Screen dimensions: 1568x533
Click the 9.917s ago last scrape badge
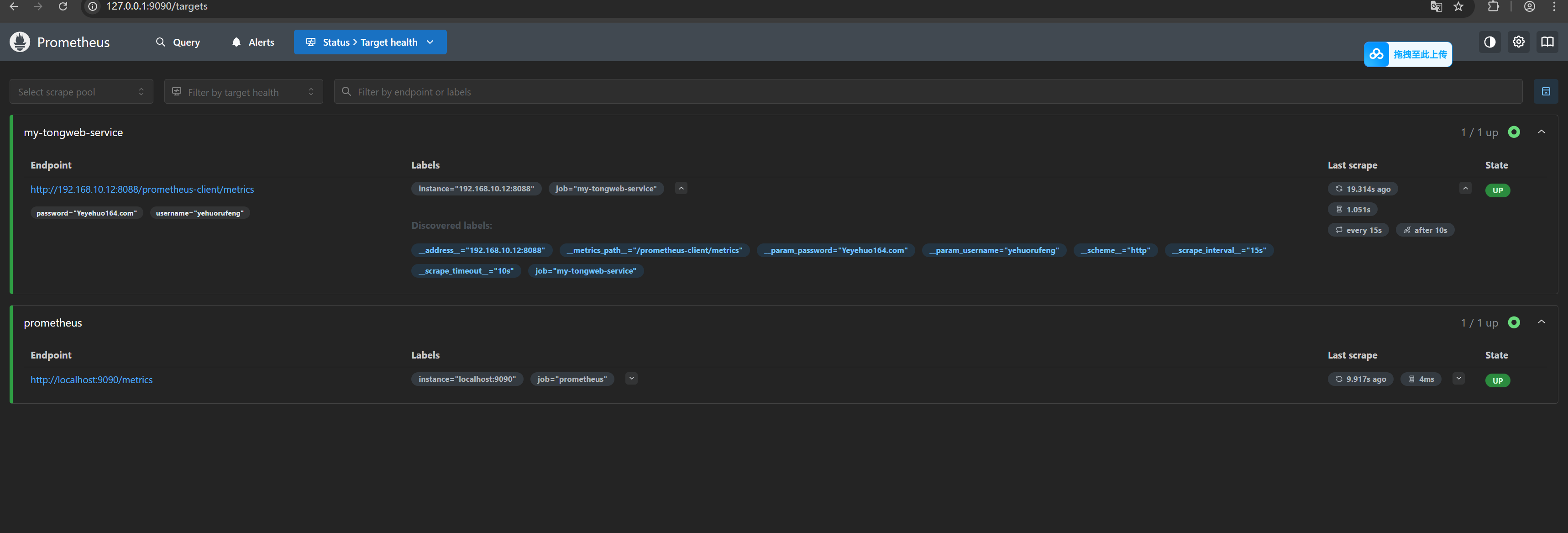pos(1360,379)
